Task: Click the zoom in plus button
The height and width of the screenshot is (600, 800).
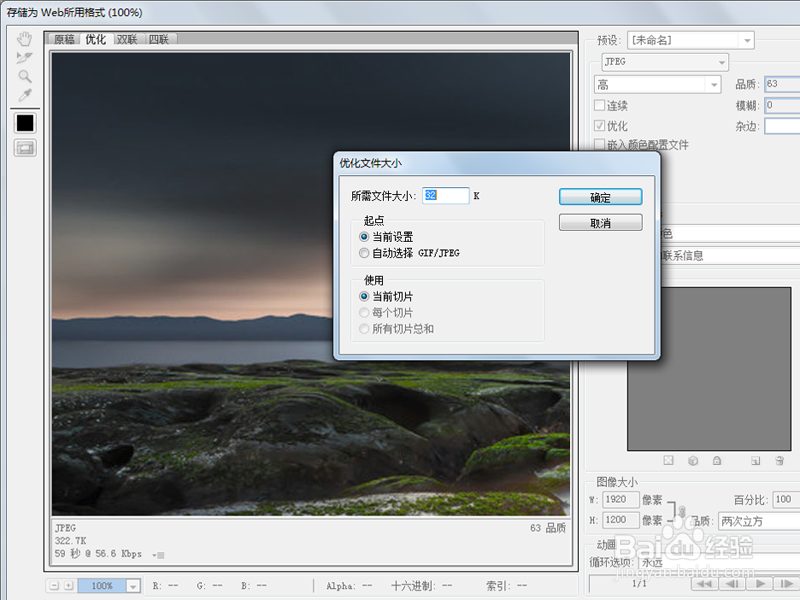Action: [69, 586]
